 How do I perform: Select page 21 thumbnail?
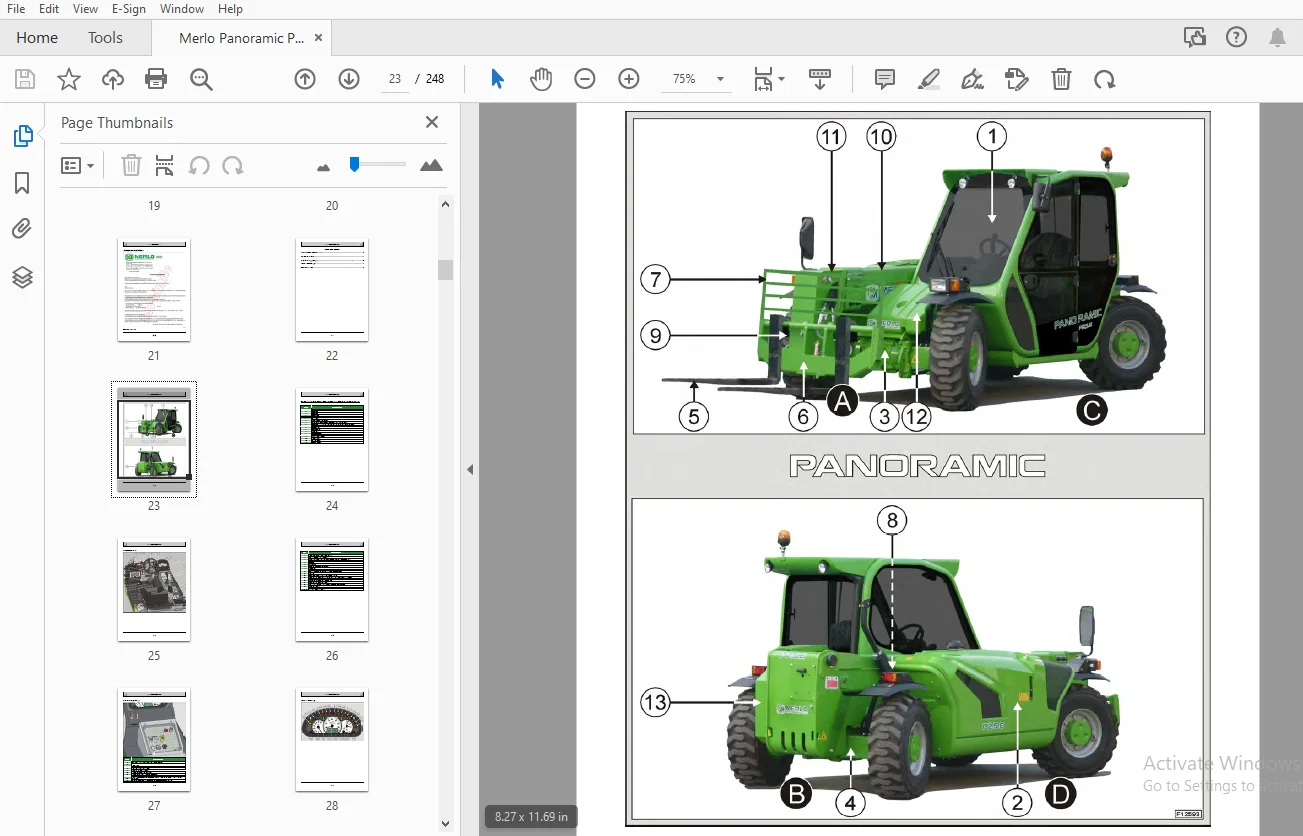[x=154, y=290]
